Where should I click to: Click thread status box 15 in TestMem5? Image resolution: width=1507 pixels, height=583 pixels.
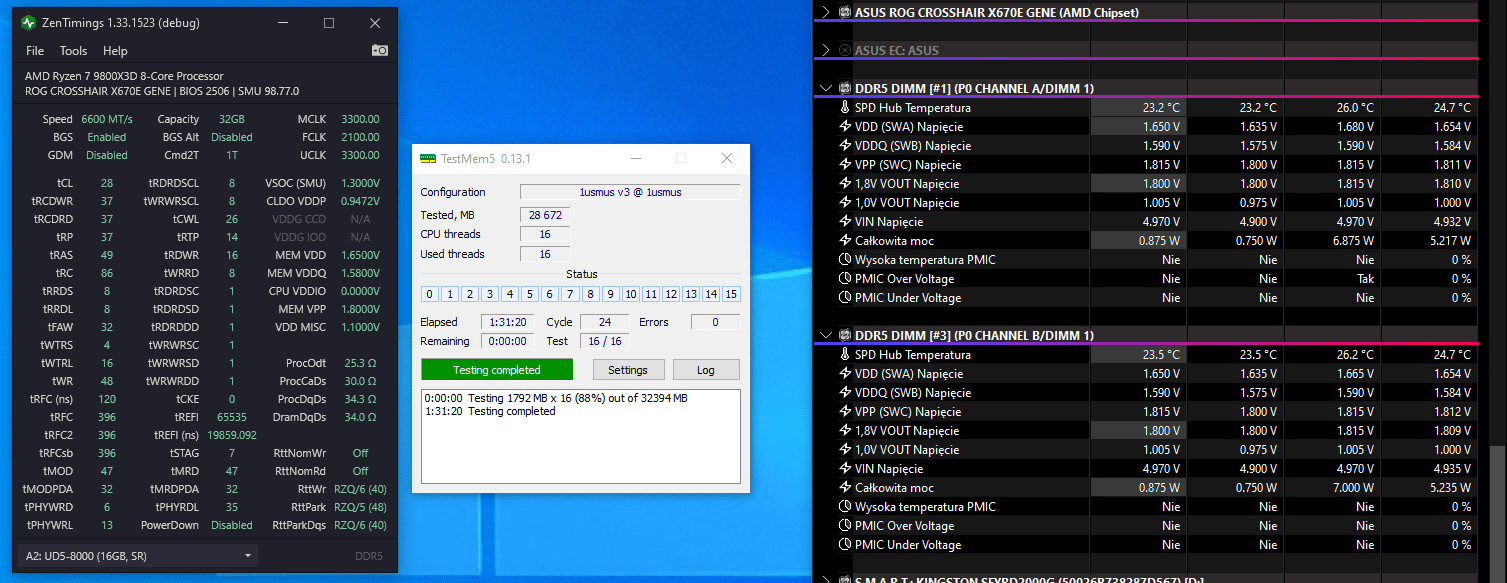731,294
